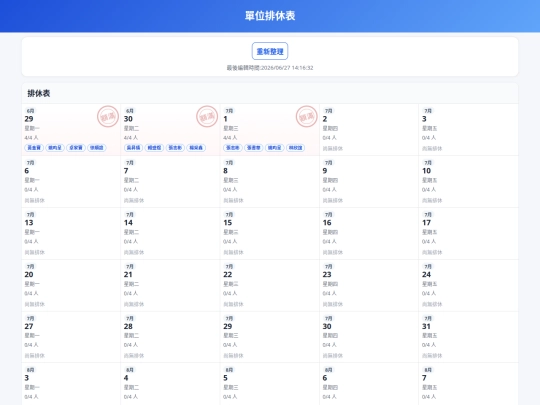Pick the July 15 date cell
Image resolution: width=540 pixels, height=405 pixels.
(x=270, y=233)
